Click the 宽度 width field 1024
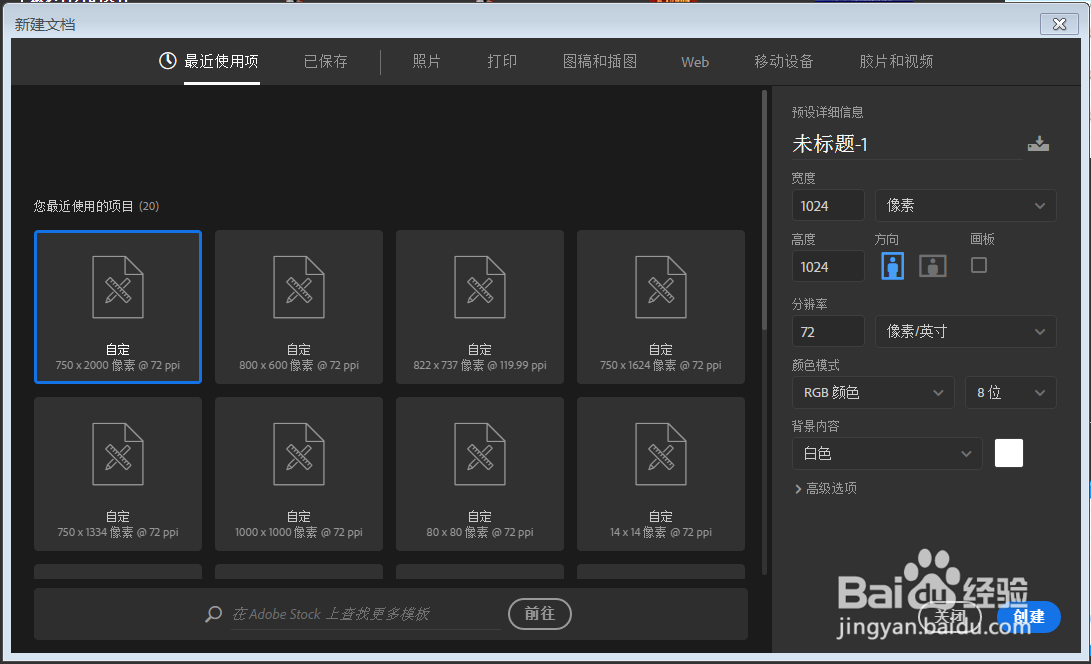 828,205
